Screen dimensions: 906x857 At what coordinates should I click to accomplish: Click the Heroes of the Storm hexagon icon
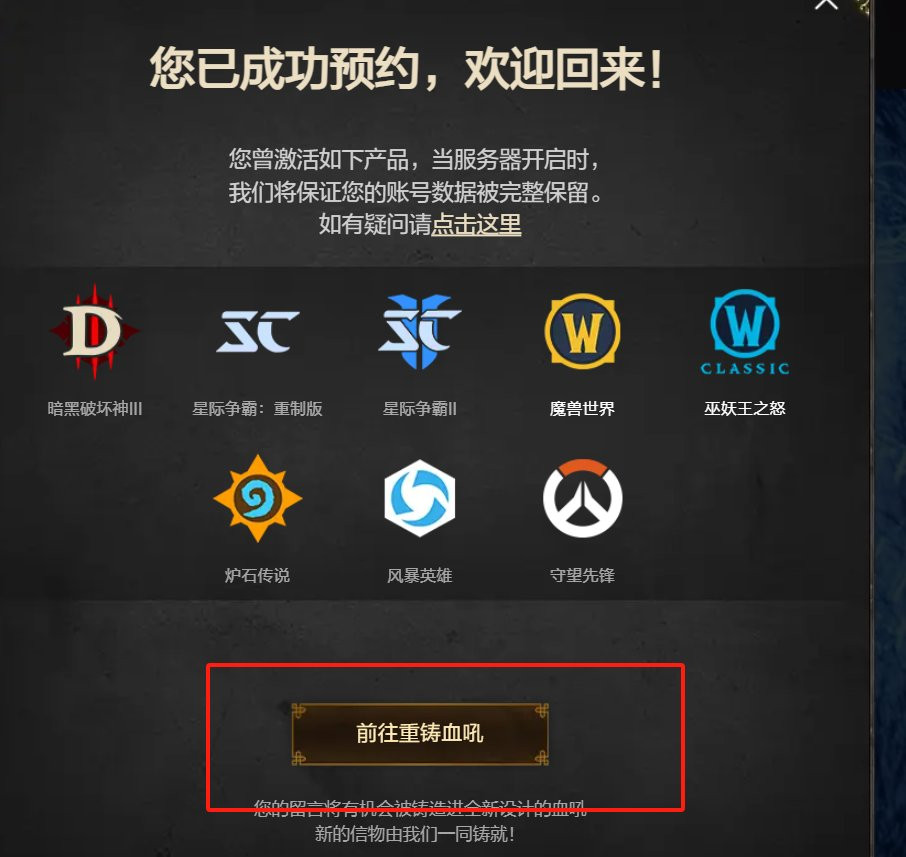pos(420,498)
